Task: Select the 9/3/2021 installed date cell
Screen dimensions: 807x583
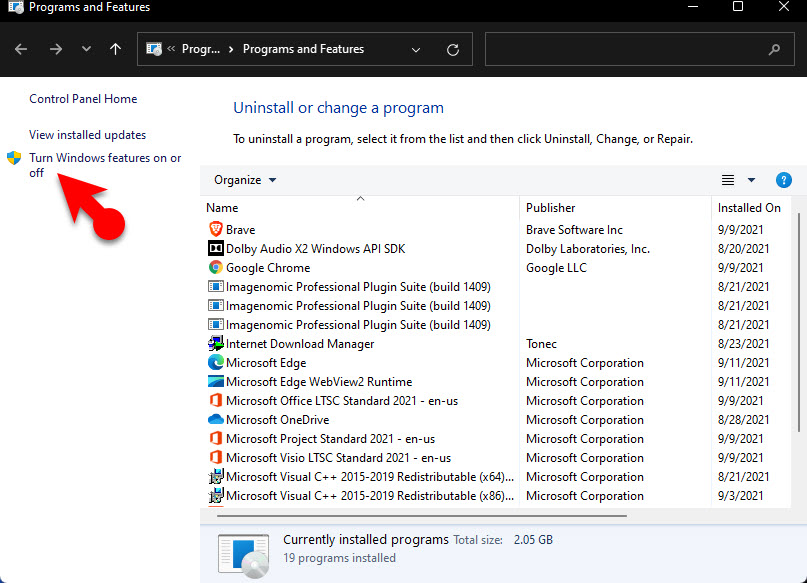Action: pos(740,496)
